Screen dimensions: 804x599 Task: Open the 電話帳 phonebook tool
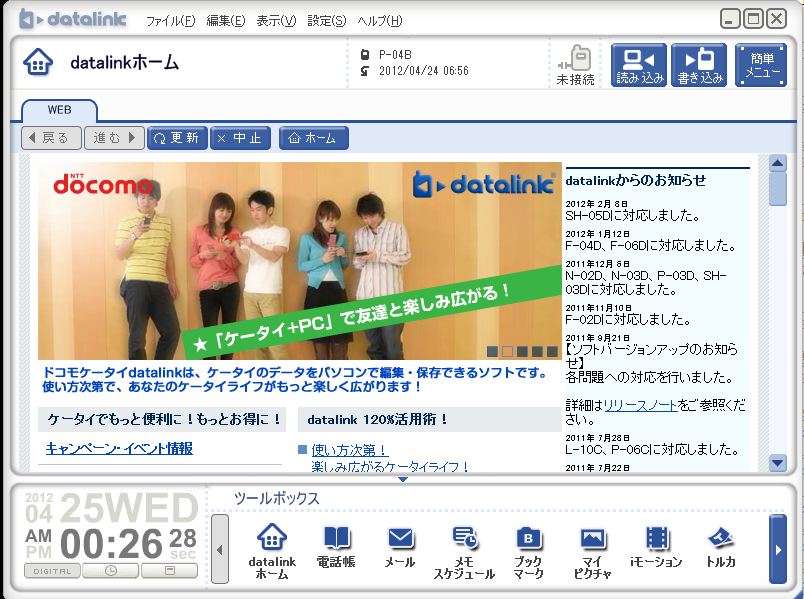(336, 546)
